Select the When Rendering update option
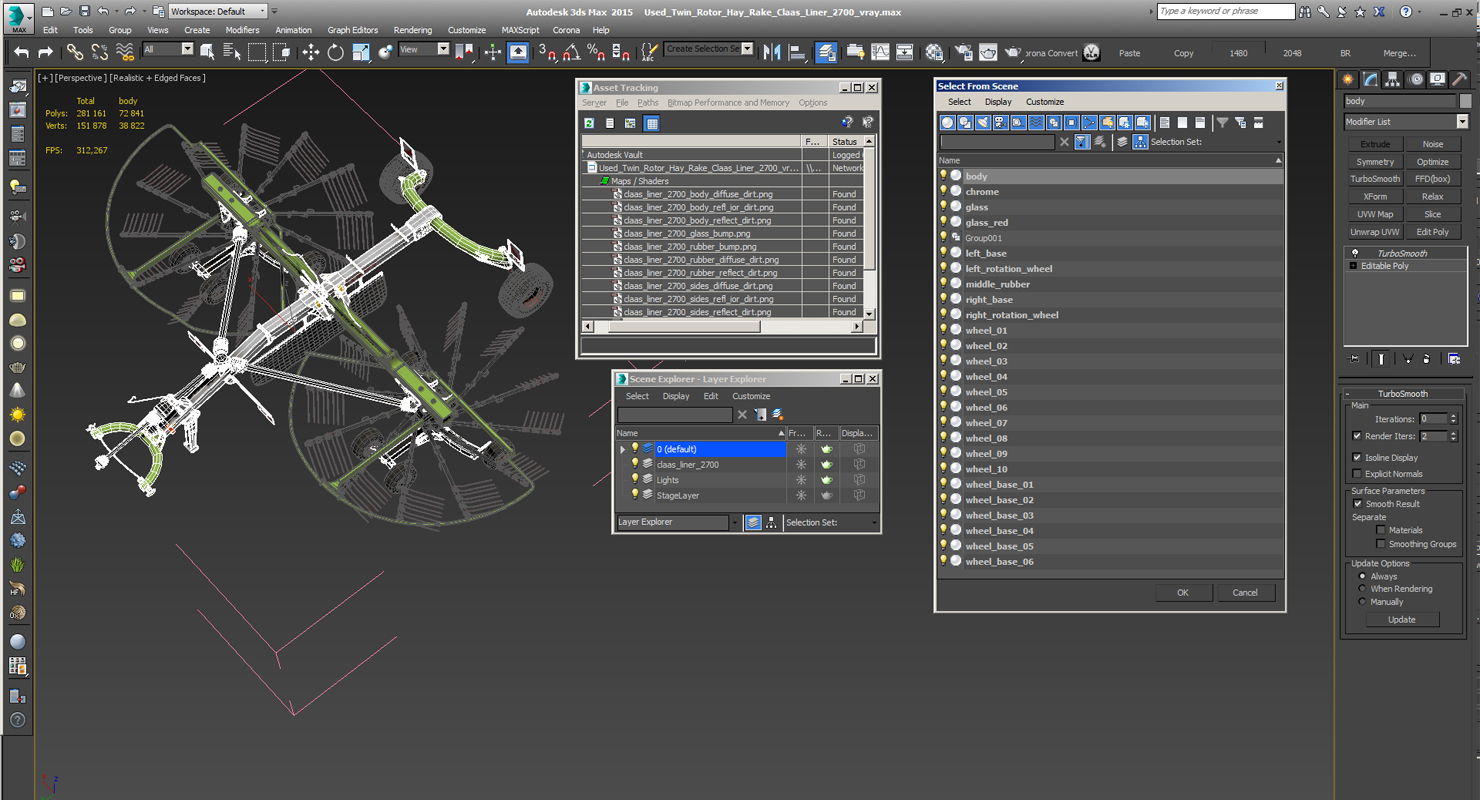The width and height of the screenshot is (1480, 800). pos(1362,589)
